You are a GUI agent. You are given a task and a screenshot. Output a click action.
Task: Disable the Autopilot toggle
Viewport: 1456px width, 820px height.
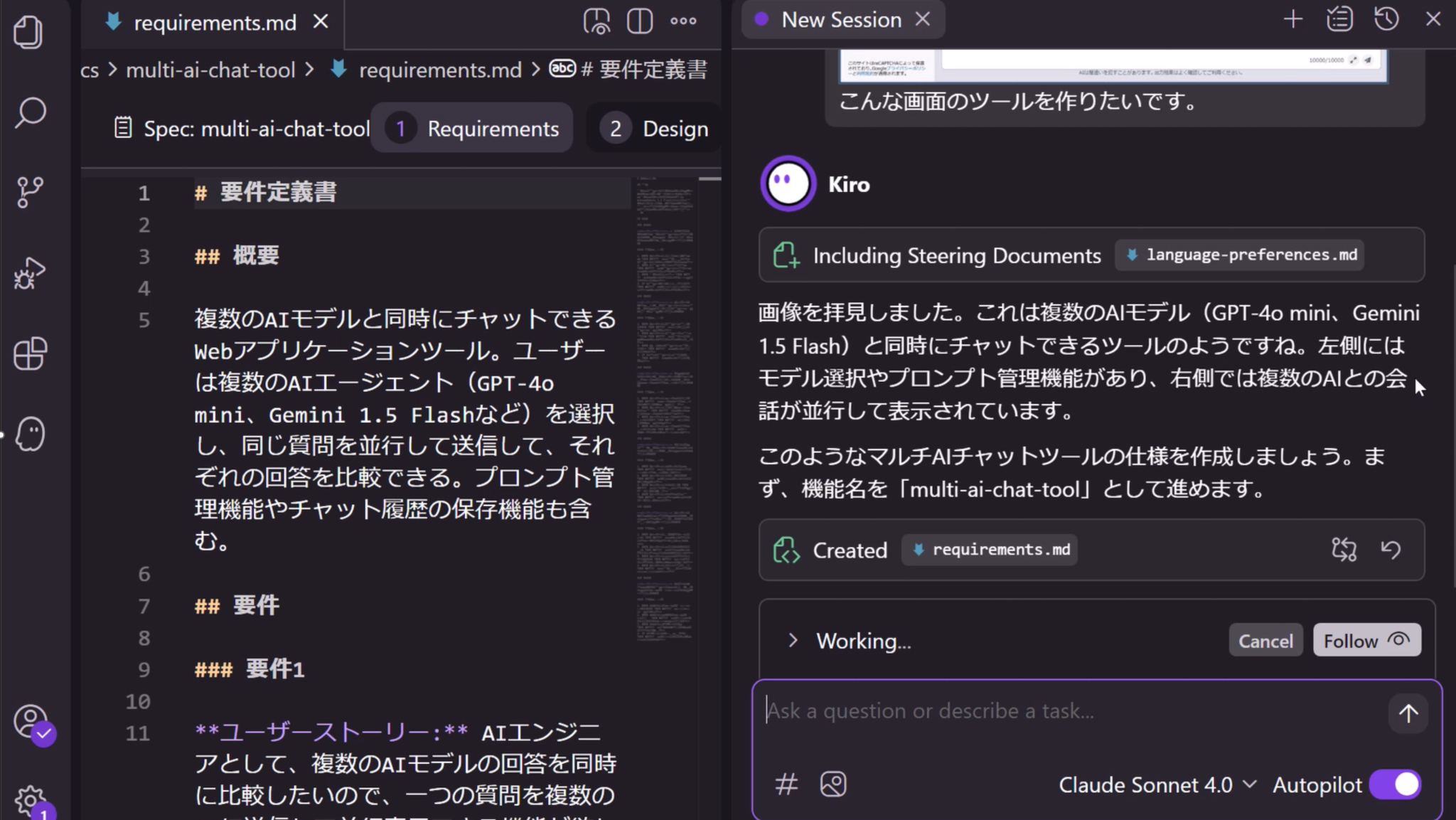coord(1394,784)
